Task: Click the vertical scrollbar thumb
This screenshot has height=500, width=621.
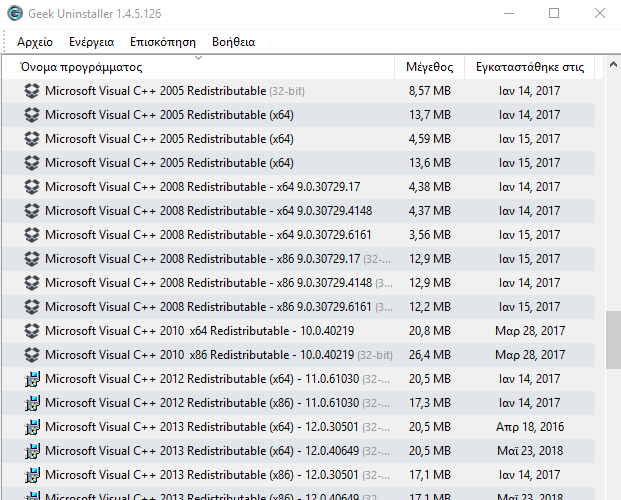Action: [x=613, y=340]
